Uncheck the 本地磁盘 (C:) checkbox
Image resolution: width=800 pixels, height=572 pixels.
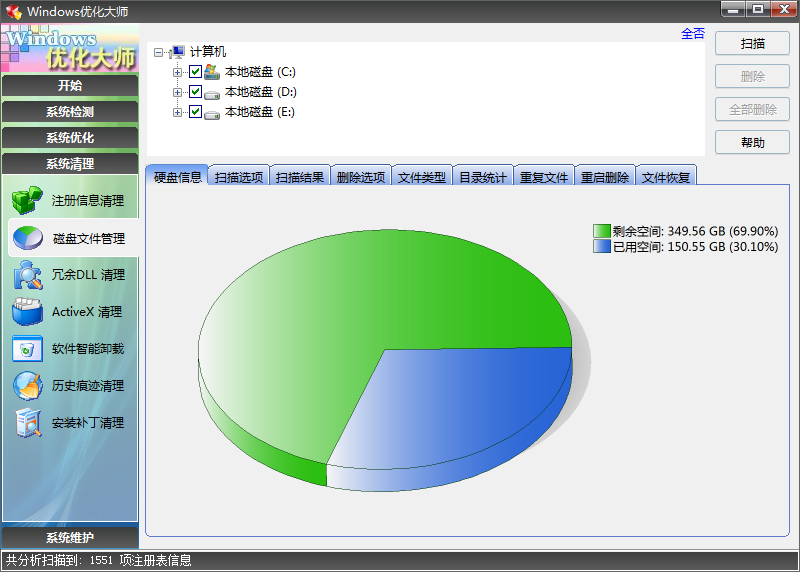pos(195,71)
